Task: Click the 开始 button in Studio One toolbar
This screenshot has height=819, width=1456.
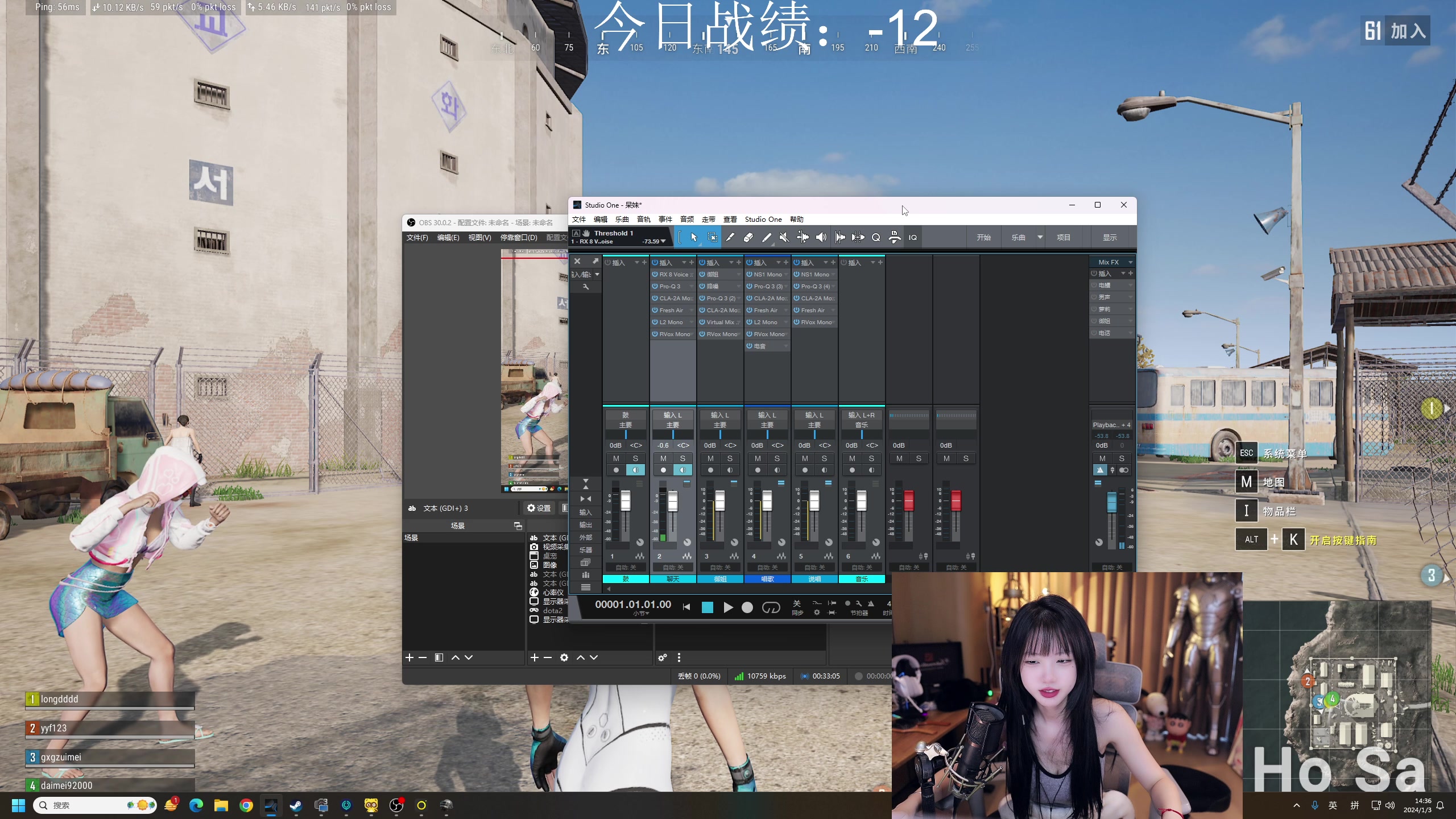Action: 984,238
